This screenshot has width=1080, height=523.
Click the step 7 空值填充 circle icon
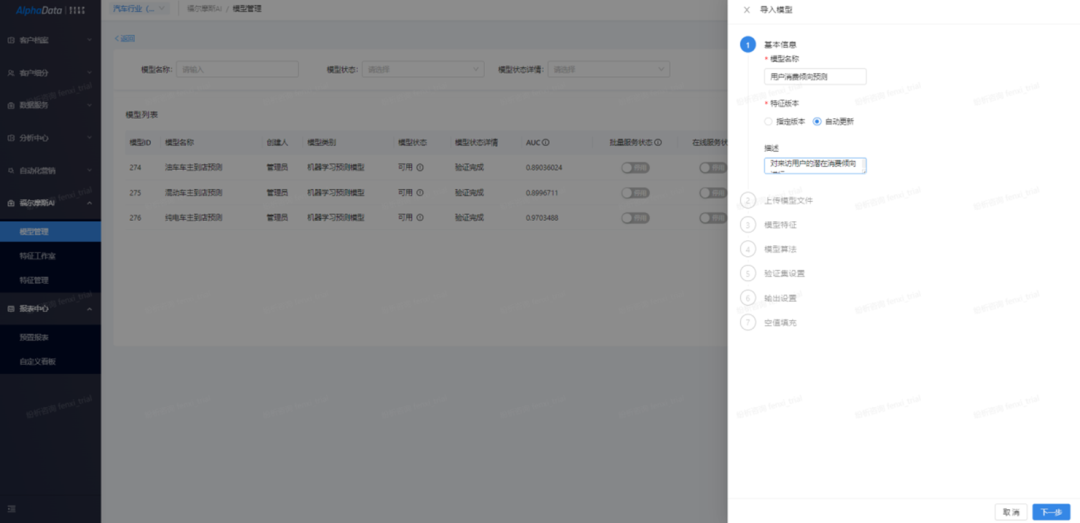pyautogui.click(x=748, y=322)
